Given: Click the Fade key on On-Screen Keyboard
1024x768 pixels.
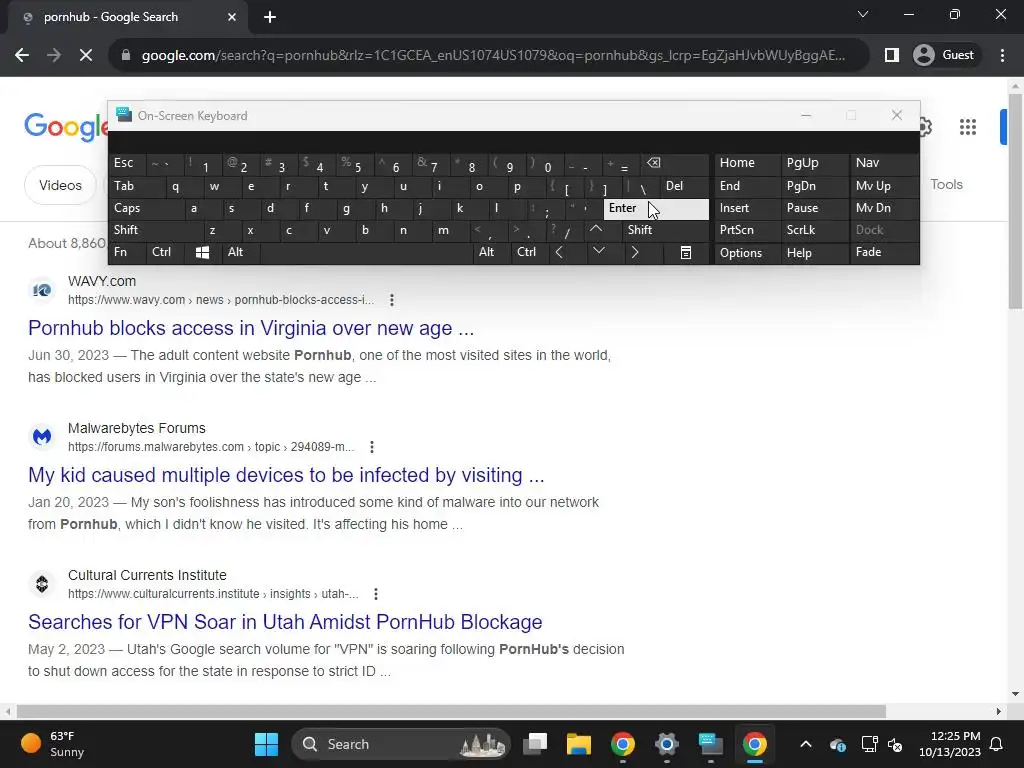Looking at the screenshot, I should point(884,252).
